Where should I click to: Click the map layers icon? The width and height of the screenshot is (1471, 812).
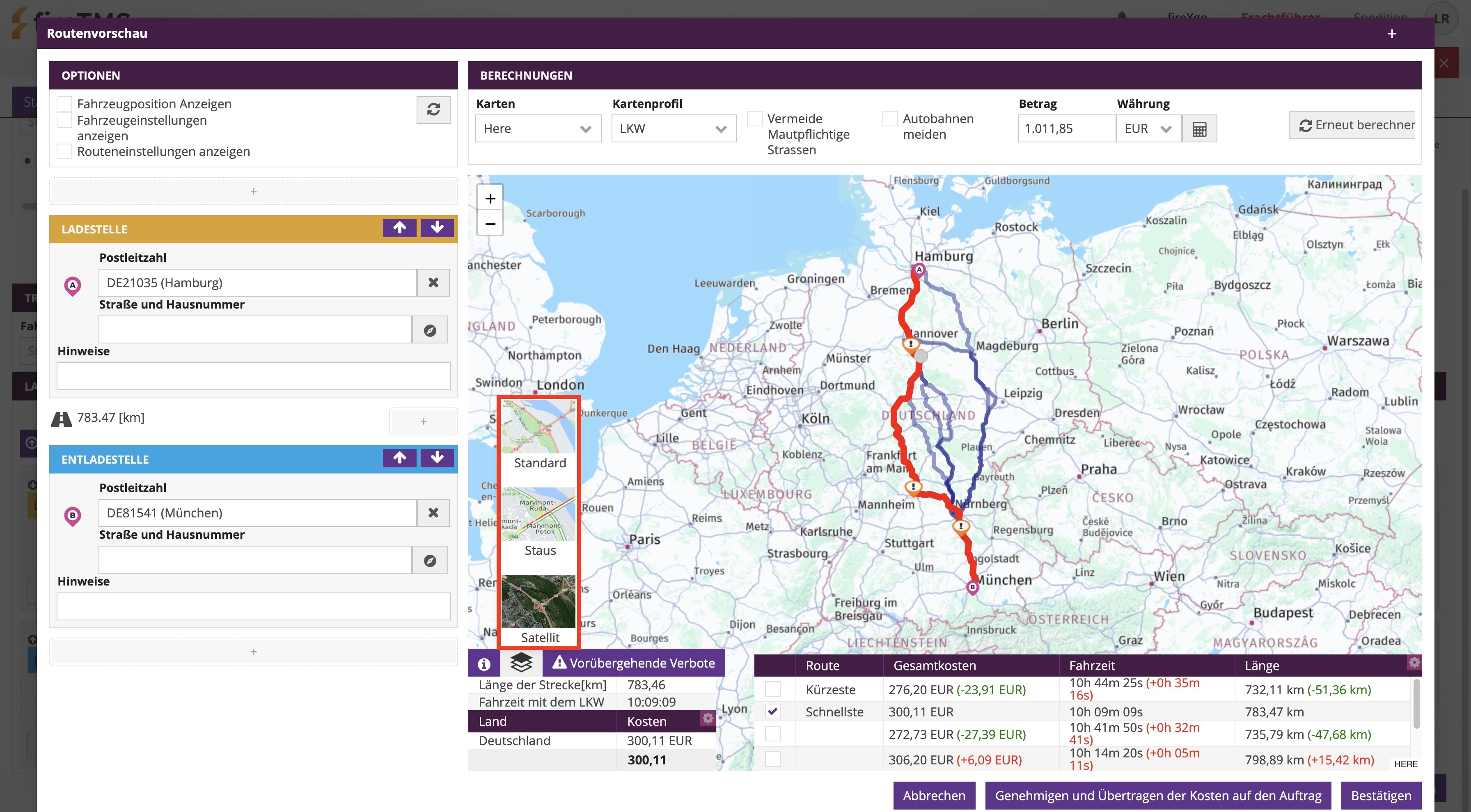pos(521,663)
